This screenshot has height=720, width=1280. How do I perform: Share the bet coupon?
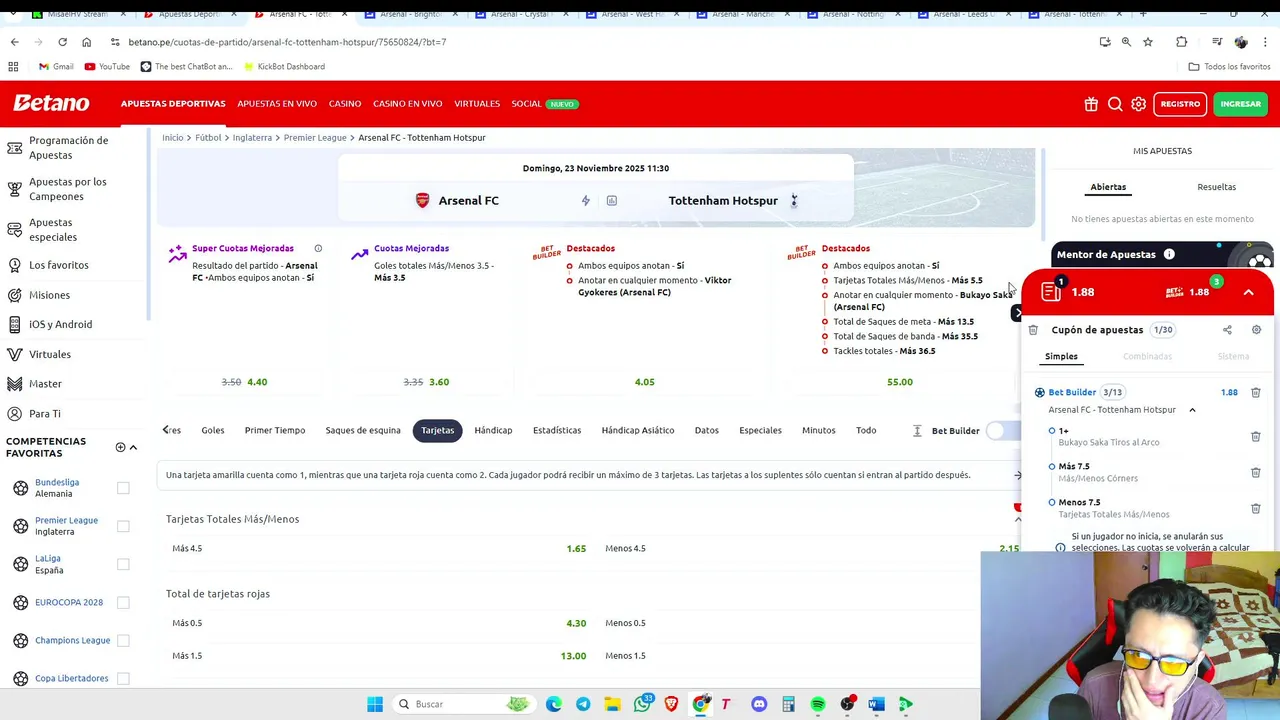(x=1227, y=330)
